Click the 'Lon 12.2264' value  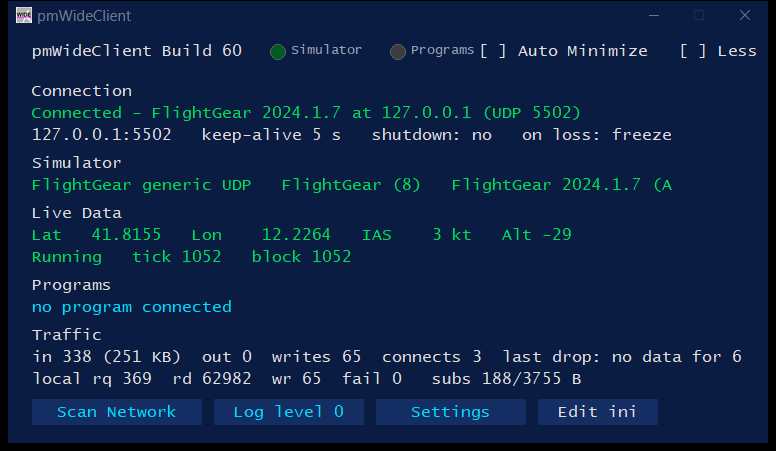point(261,235)
